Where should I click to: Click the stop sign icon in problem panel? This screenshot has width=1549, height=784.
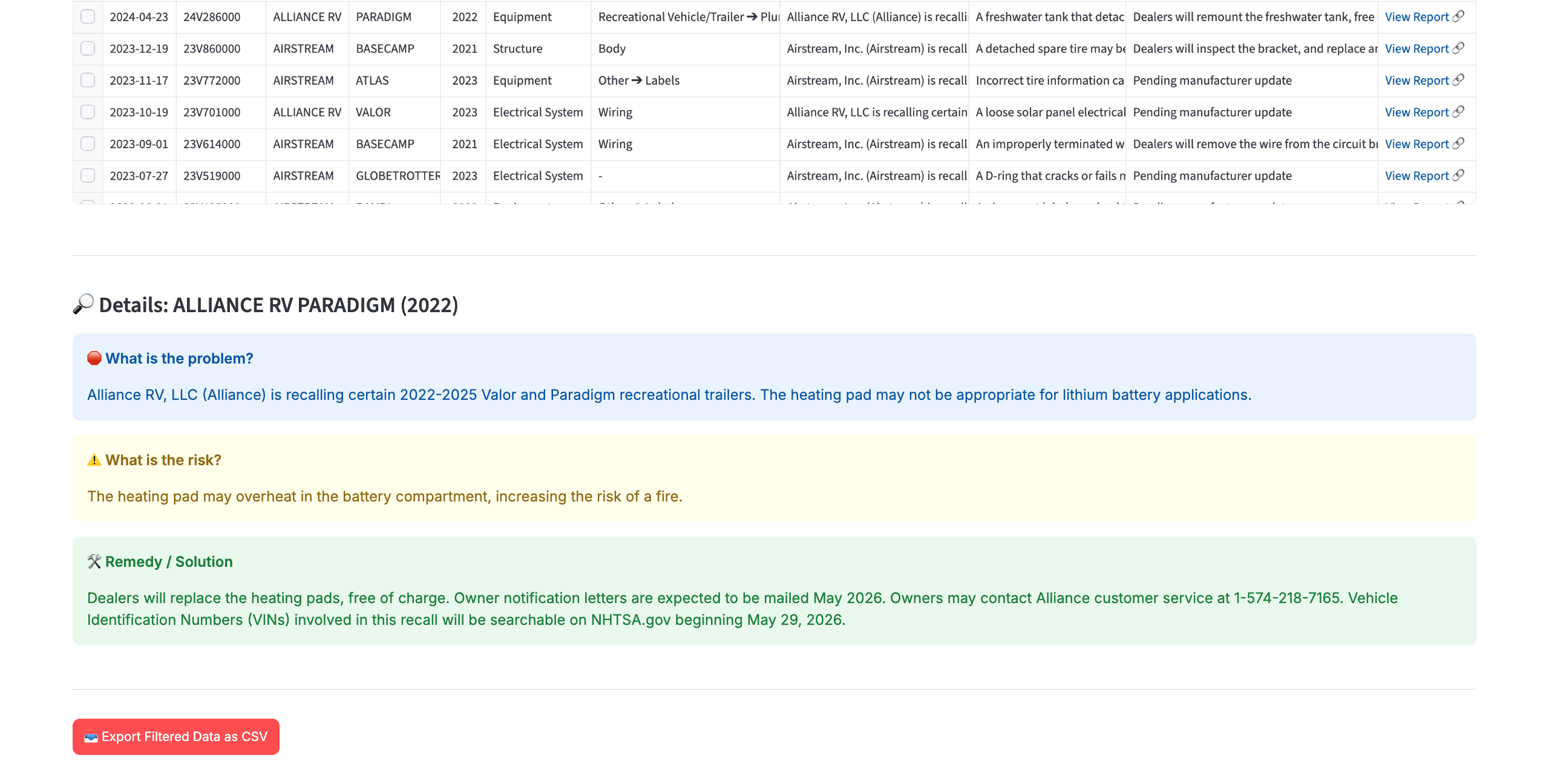(x=94, y=358)
